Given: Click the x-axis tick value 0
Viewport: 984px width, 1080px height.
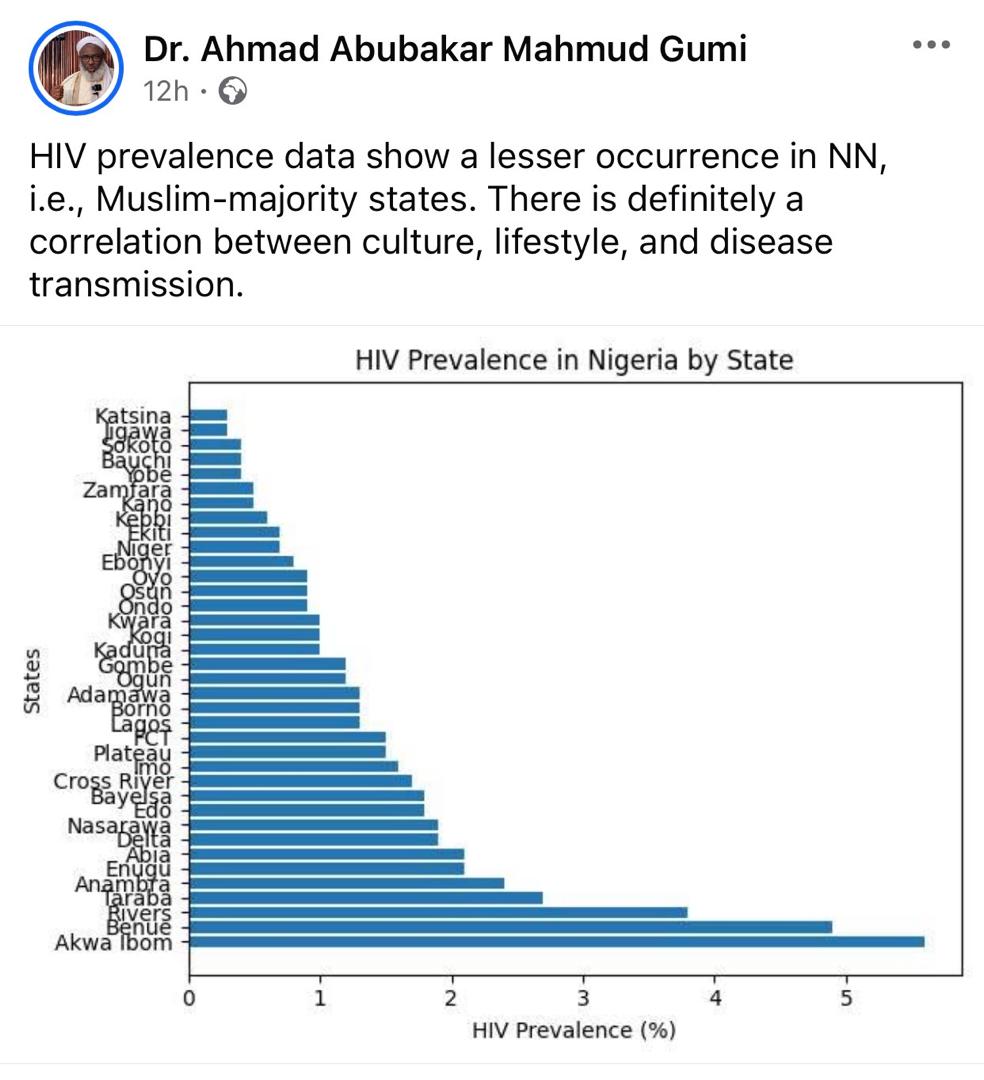Looking at the screenshot, I should [x=189, y=996].
